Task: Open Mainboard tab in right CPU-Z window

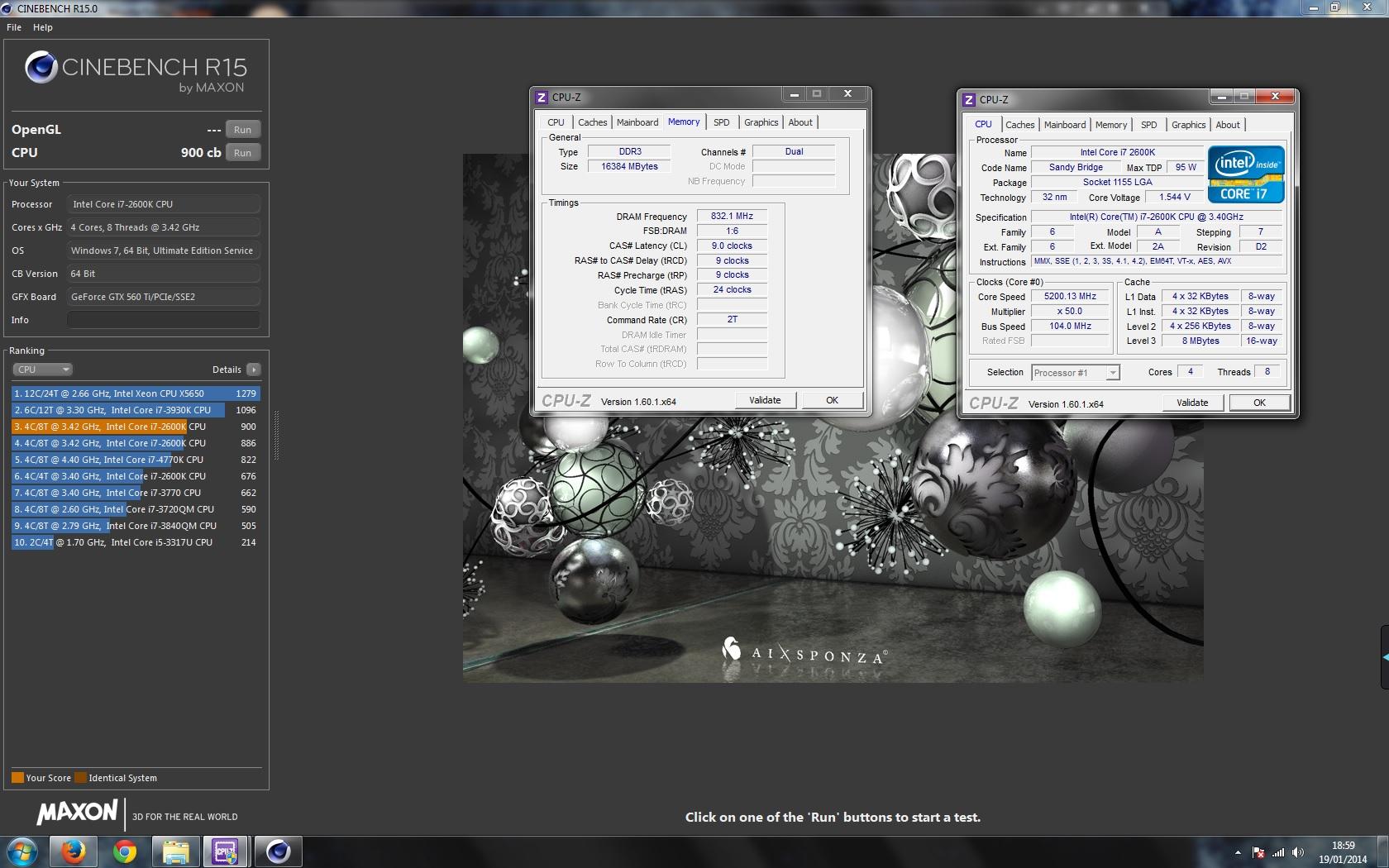Action: (1065, 125)
